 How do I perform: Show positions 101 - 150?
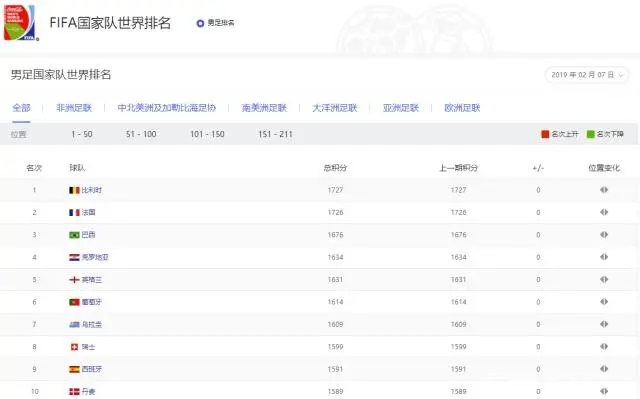pyautogui.click(x=207, y=134)
